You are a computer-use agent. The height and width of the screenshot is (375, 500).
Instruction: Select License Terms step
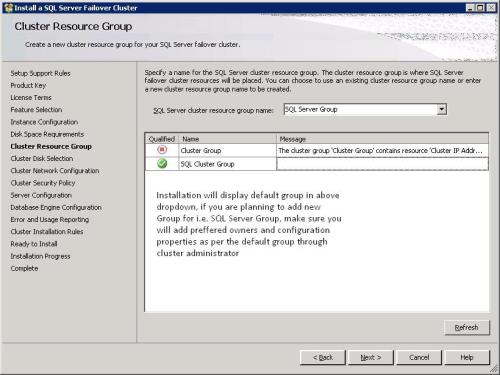click(31, 98)
